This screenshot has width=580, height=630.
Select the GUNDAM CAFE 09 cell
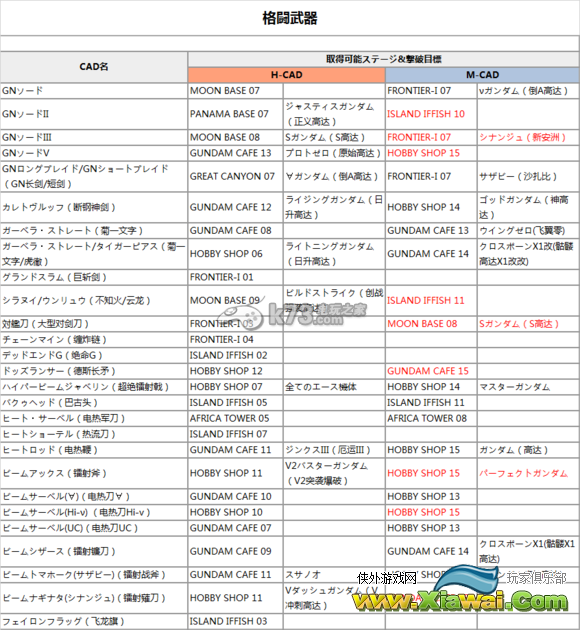235,551
